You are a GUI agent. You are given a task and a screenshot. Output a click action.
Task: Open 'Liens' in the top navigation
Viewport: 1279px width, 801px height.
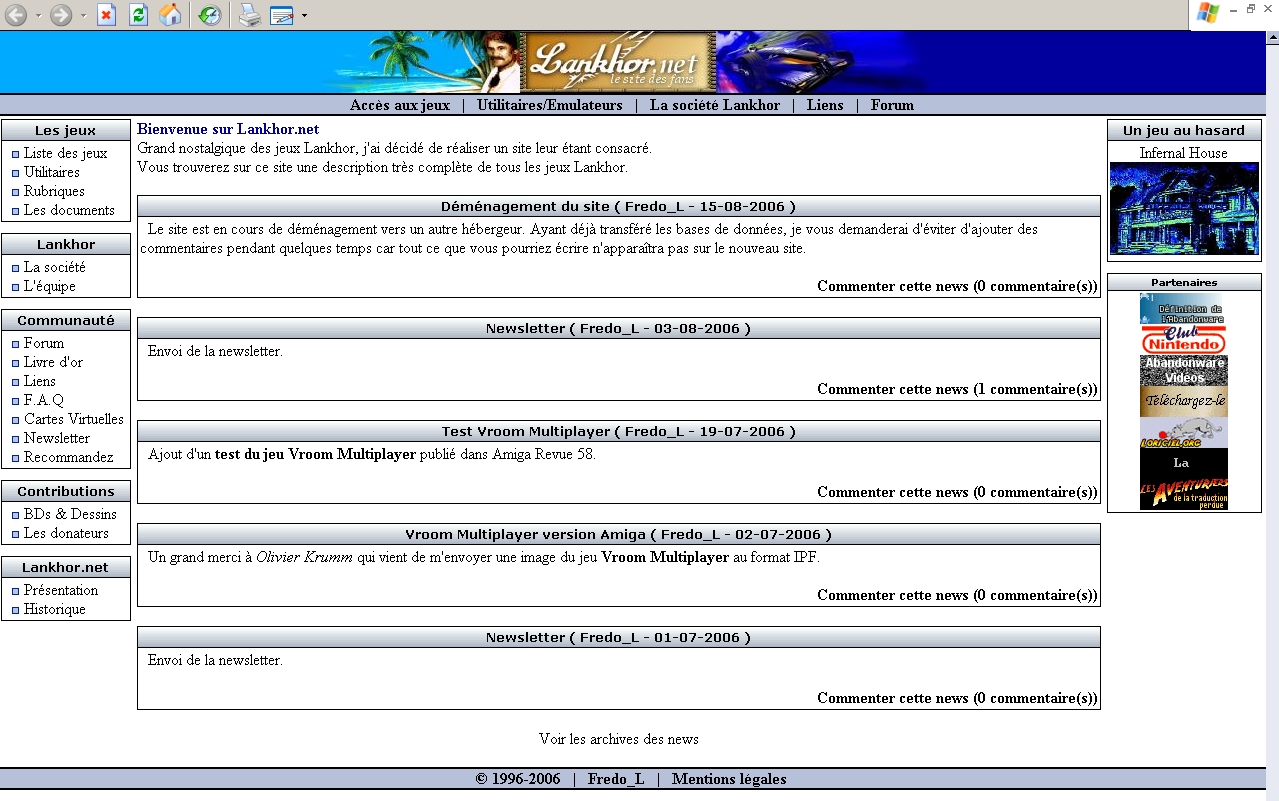point(825,105)
